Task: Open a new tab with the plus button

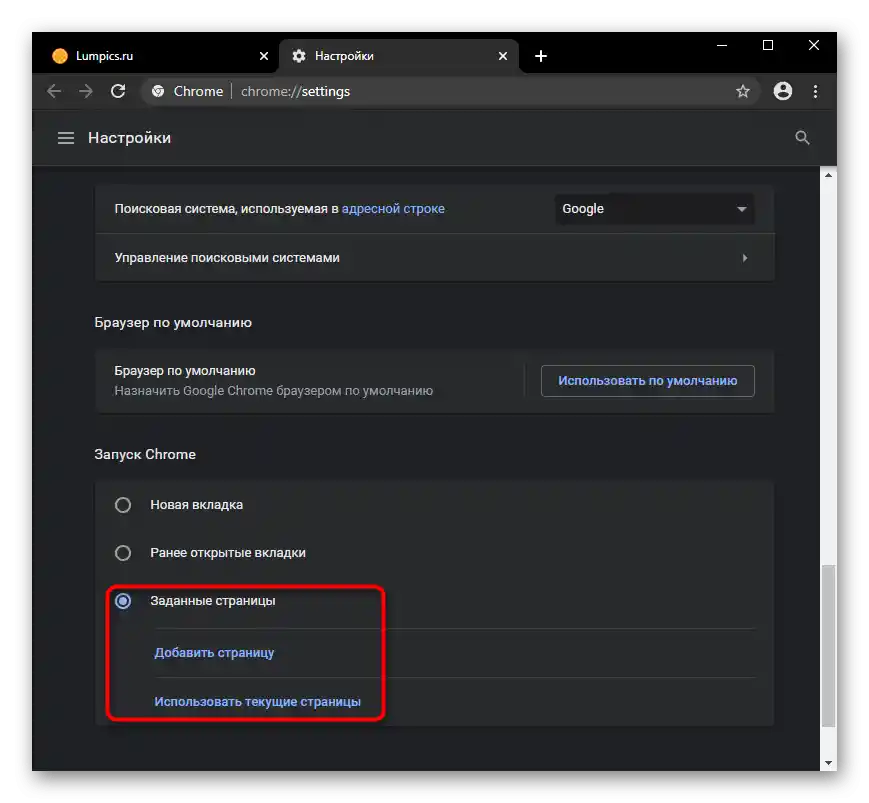Action: pyautogui.click(x=541, y=56)
